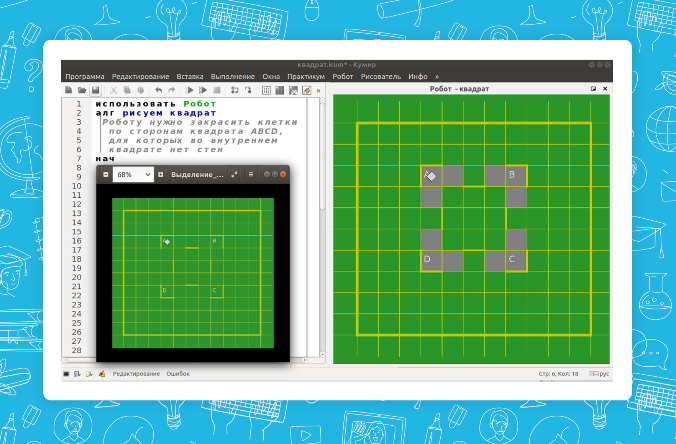Click the Open file folder icon
Image resolution: width=676 pixels, height=444 pixels.
click(x=82, y=90)
